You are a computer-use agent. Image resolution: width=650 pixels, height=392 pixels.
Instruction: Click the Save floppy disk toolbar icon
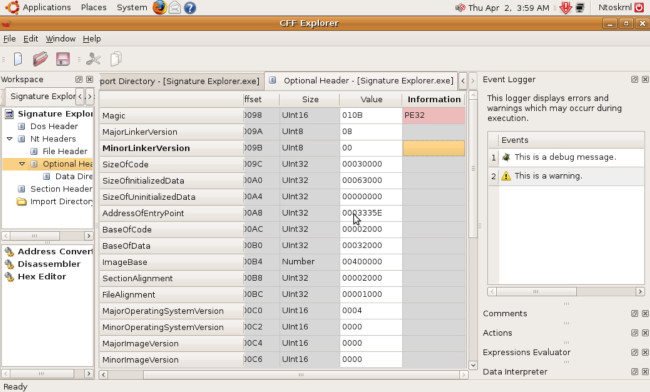63,59
